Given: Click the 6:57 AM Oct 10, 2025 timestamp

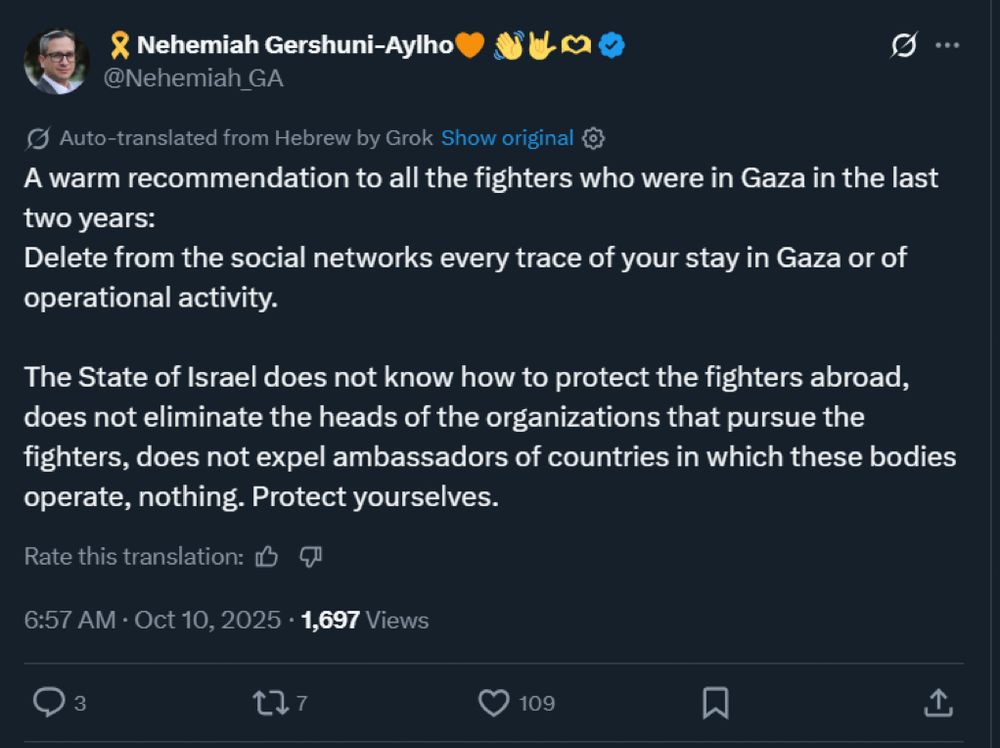Looking at the screenshot, I should point(152,620).
